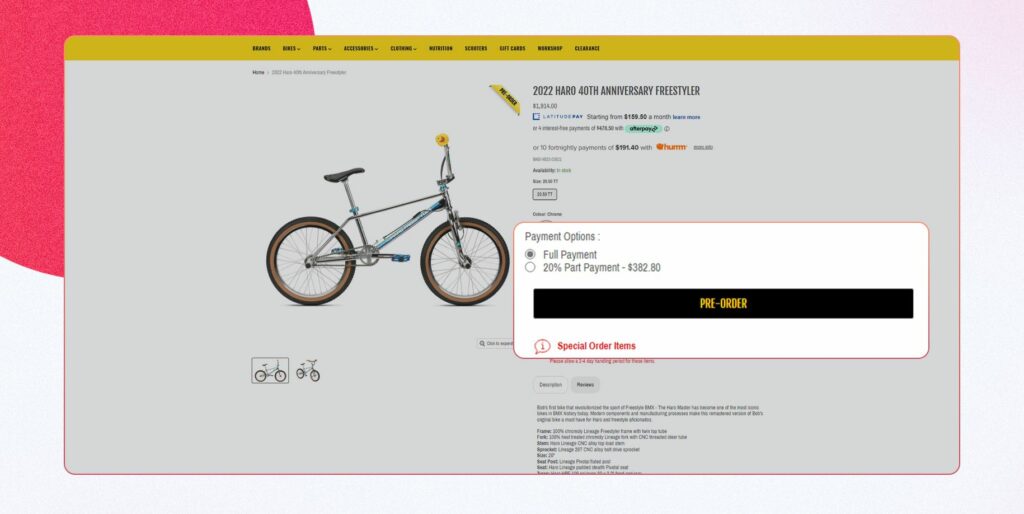Screen dimensions: 1024x514
Task: Click the Afterpay info circle icon
Action: pos(667,129)
